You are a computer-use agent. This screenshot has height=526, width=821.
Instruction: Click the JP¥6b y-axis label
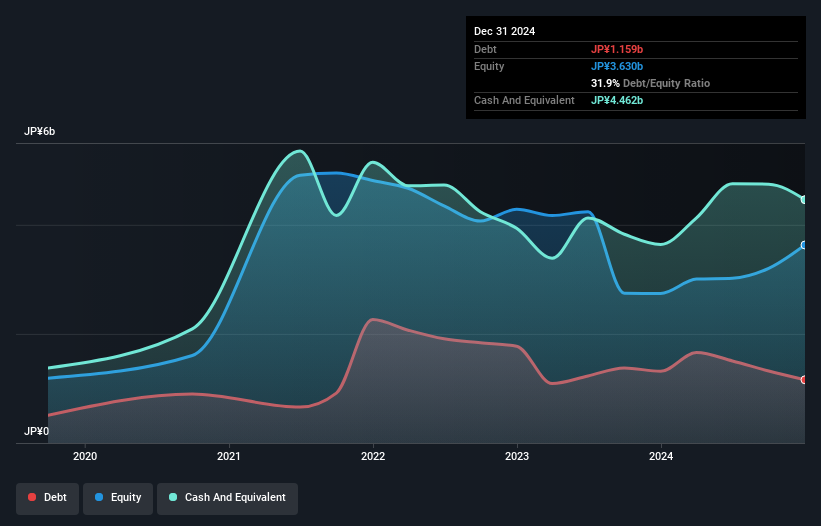(39, 131)
